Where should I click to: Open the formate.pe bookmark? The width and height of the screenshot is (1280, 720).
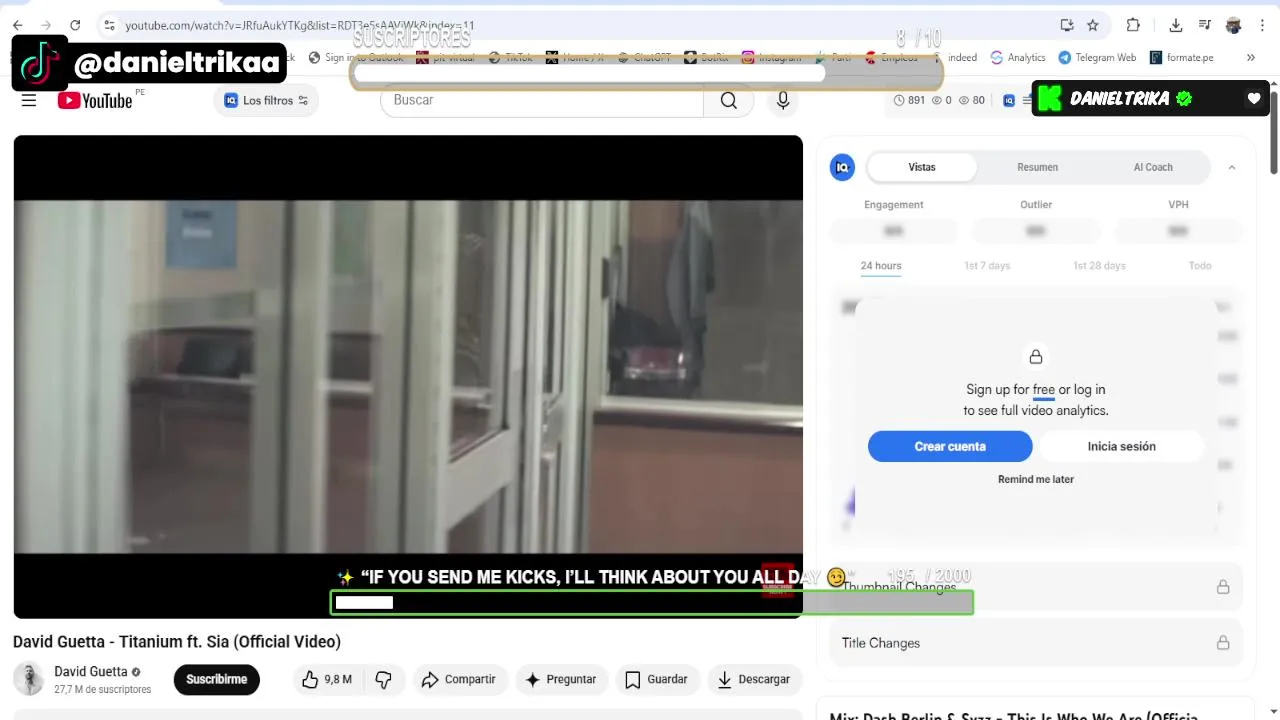click(1182, 57)
